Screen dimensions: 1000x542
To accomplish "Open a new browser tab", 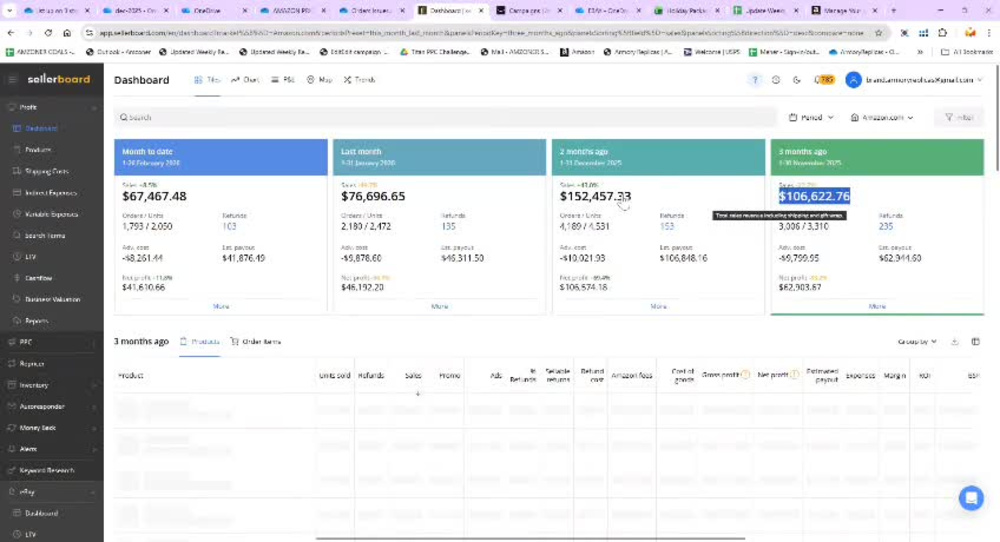I will (x=893, y=10).
